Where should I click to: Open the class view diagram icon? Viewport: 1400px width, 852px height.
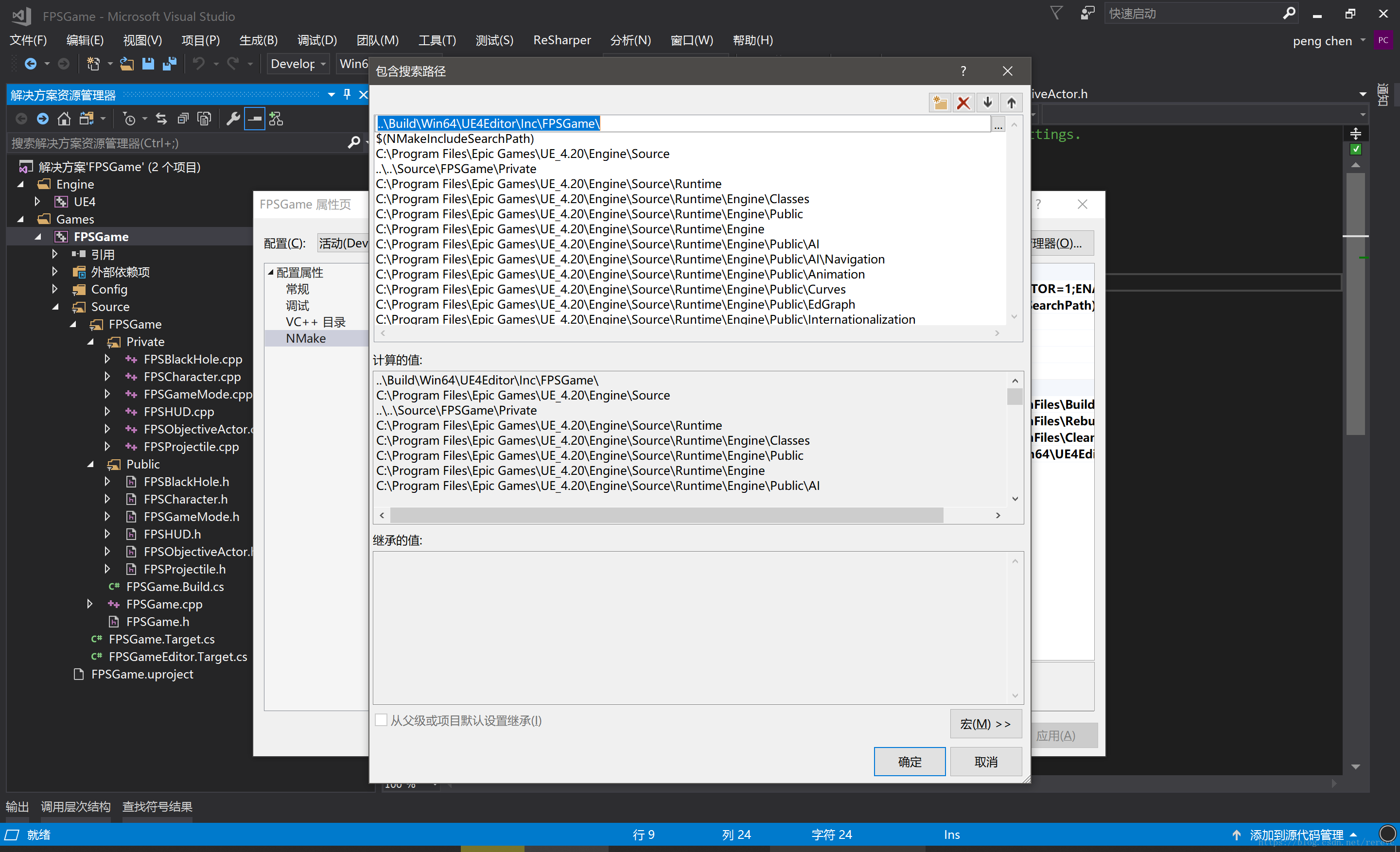276,119
